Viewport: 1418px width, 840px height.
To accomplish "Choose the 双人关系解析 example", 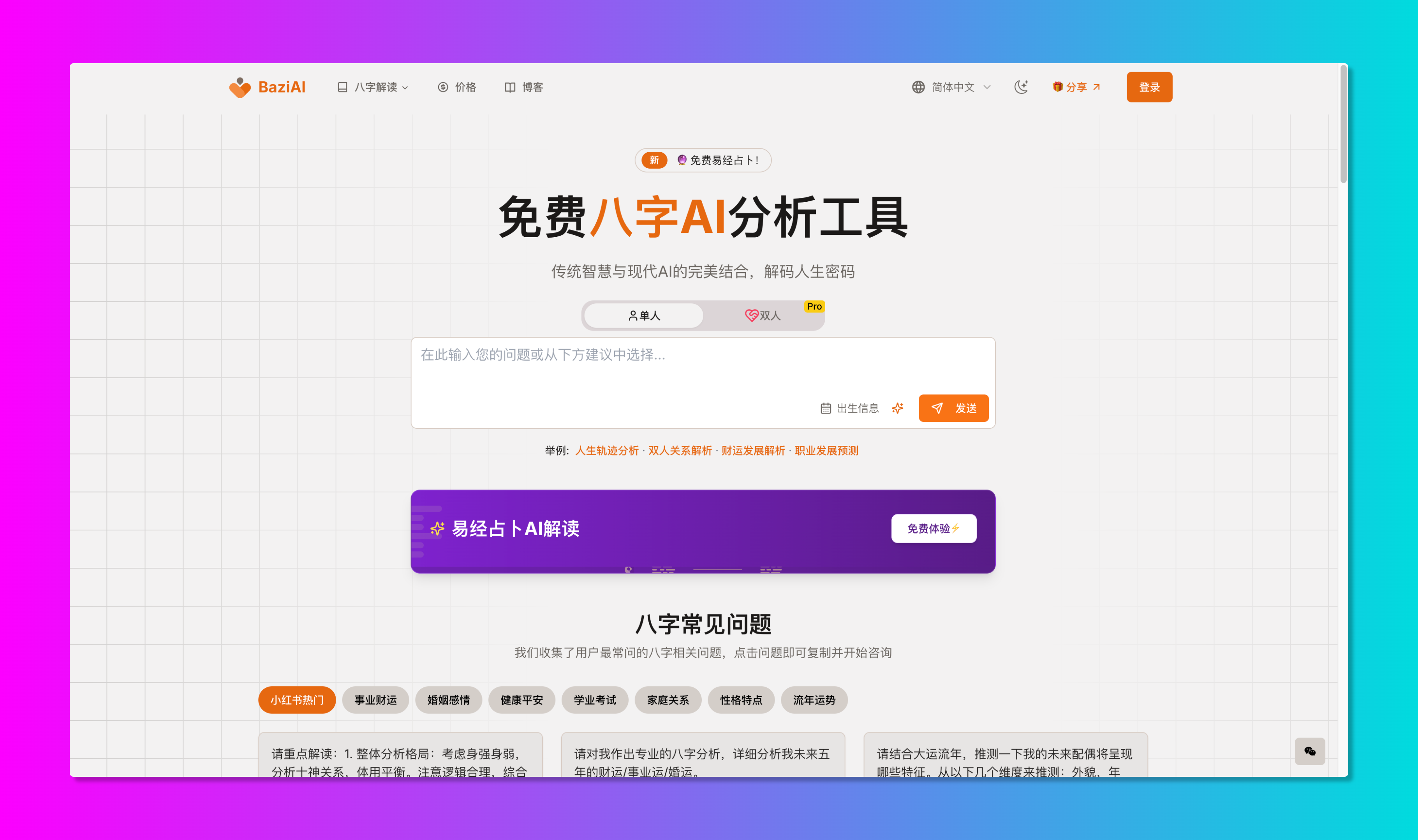I will 680,451.
